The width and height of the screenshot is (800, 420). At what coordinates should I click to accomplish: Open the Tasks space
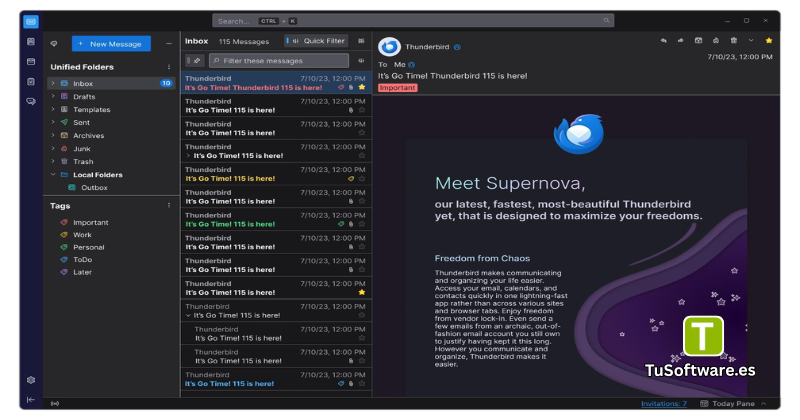pos(31,82)
